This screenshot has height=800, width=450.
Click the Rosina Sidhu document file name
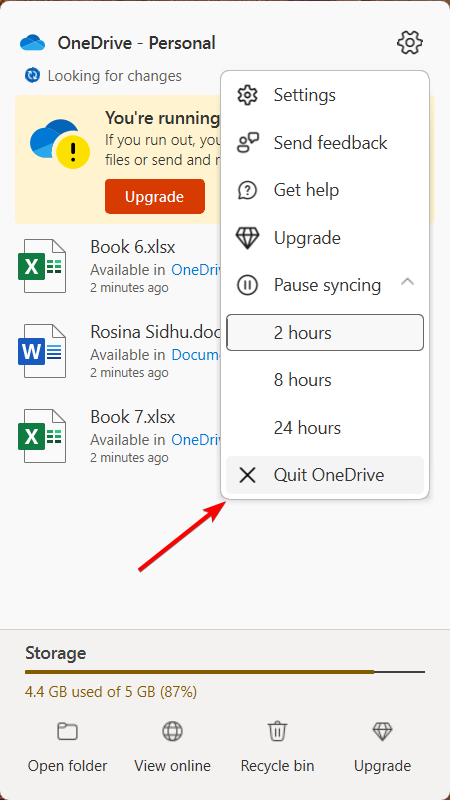(x=156, y=333)
